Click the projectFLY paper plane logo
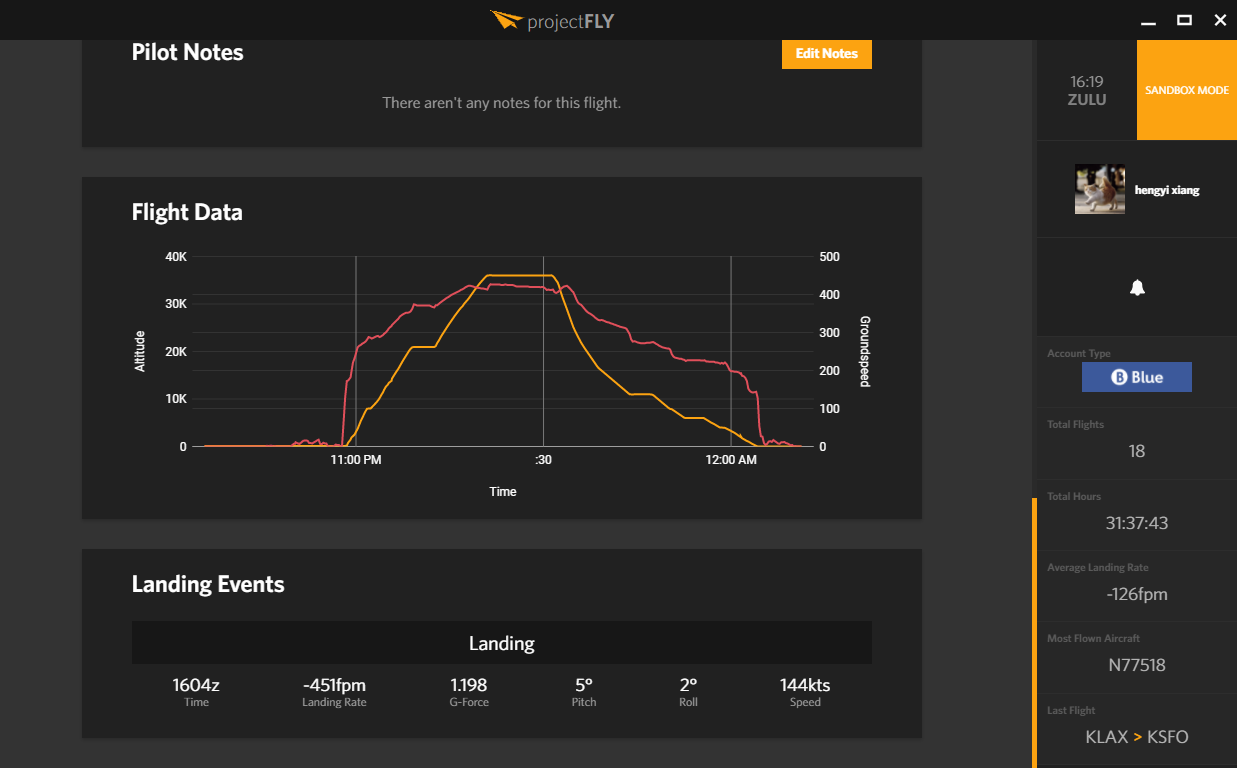Screen dimensions: 1237x768 [507, 20]
